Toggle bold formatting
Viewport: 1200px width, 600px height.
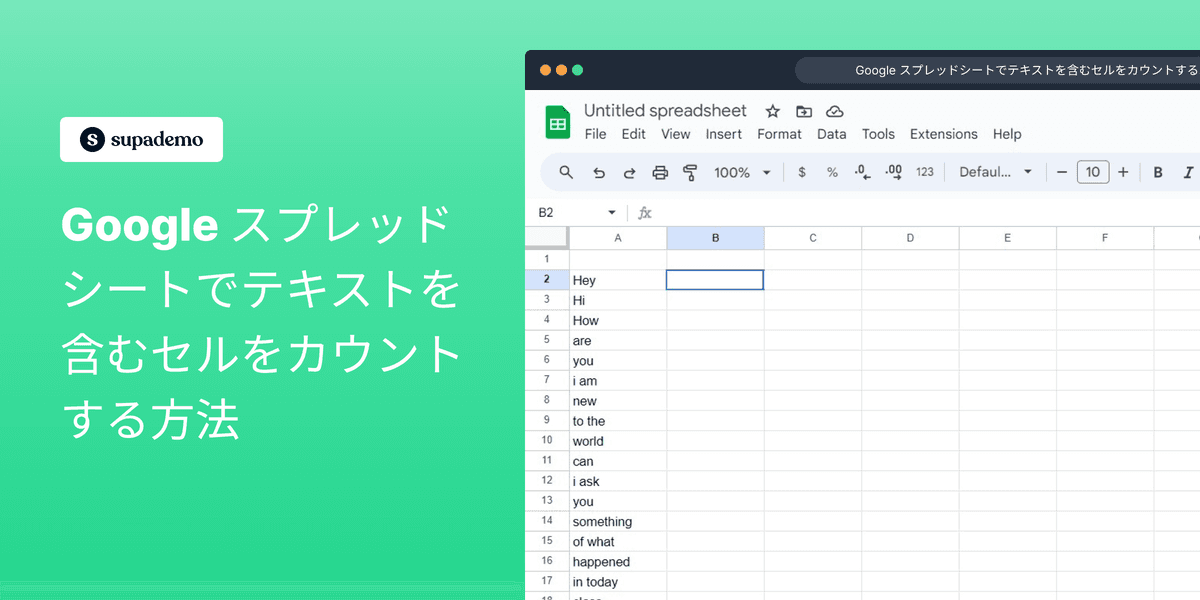(x=1157, y=172)
